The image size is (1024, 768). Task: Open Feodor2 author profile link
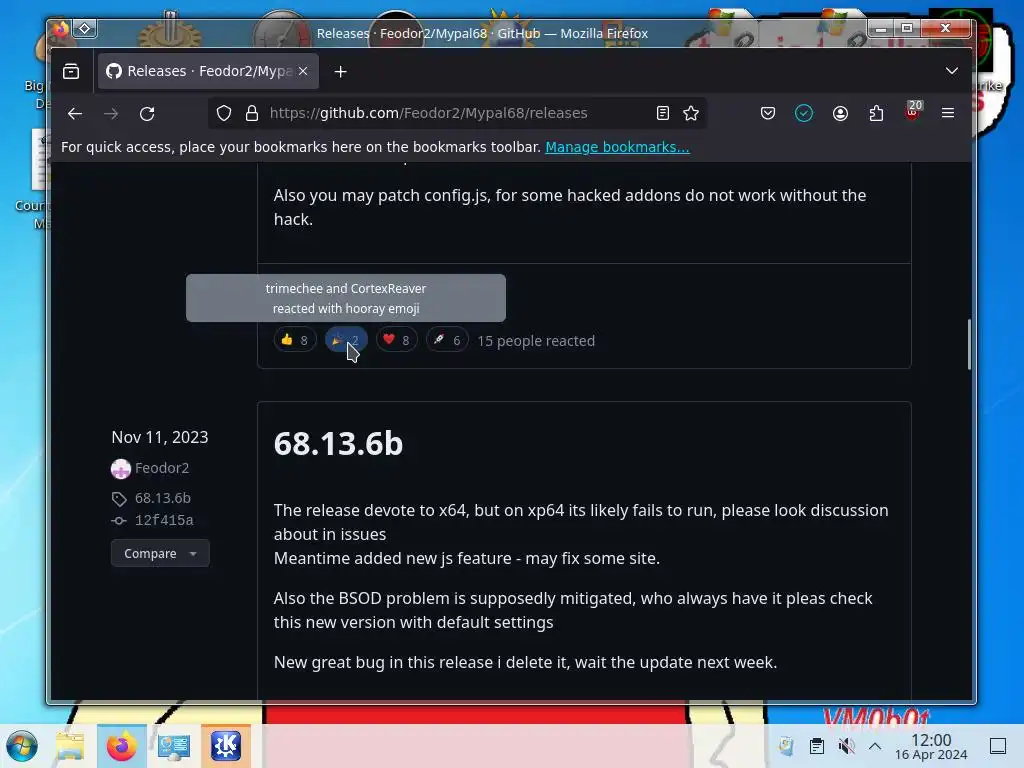pos(162,468)
